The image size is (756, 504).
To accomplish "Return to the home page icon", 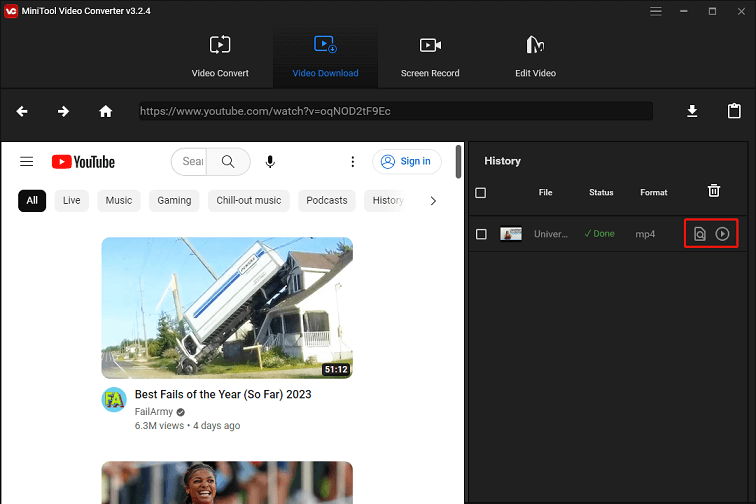I will [106, 111].
